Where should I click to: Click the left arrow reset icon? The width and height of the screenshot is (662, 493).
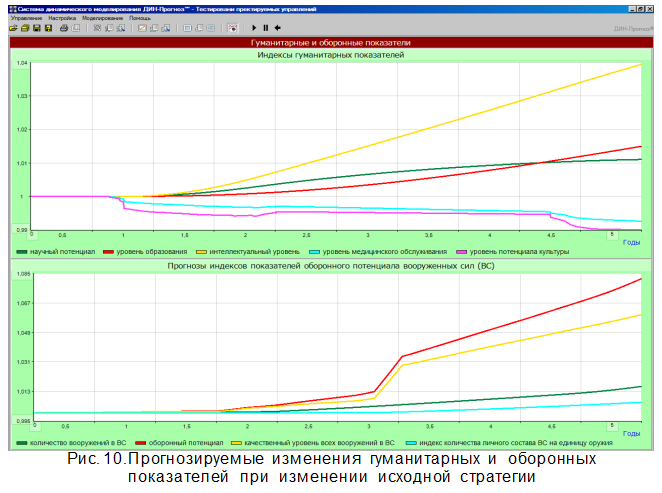click(278, 28)
